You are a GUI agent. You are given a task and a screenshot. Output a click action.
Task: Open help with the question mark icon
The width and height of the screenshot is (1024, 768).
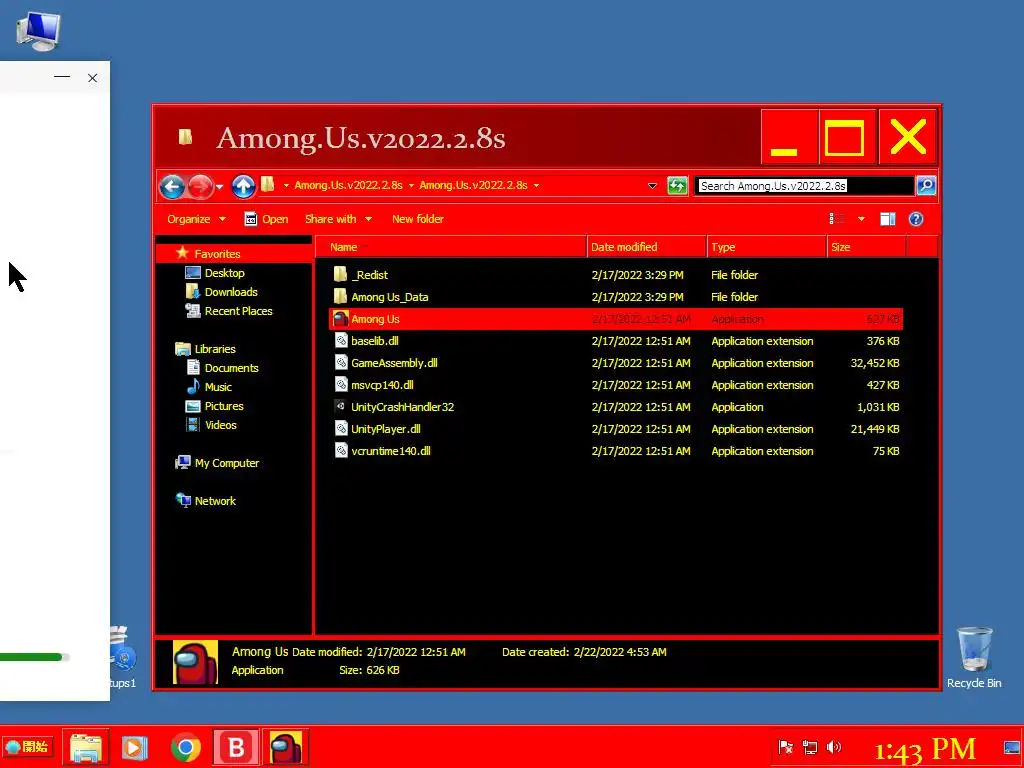[x=916, y=219]
